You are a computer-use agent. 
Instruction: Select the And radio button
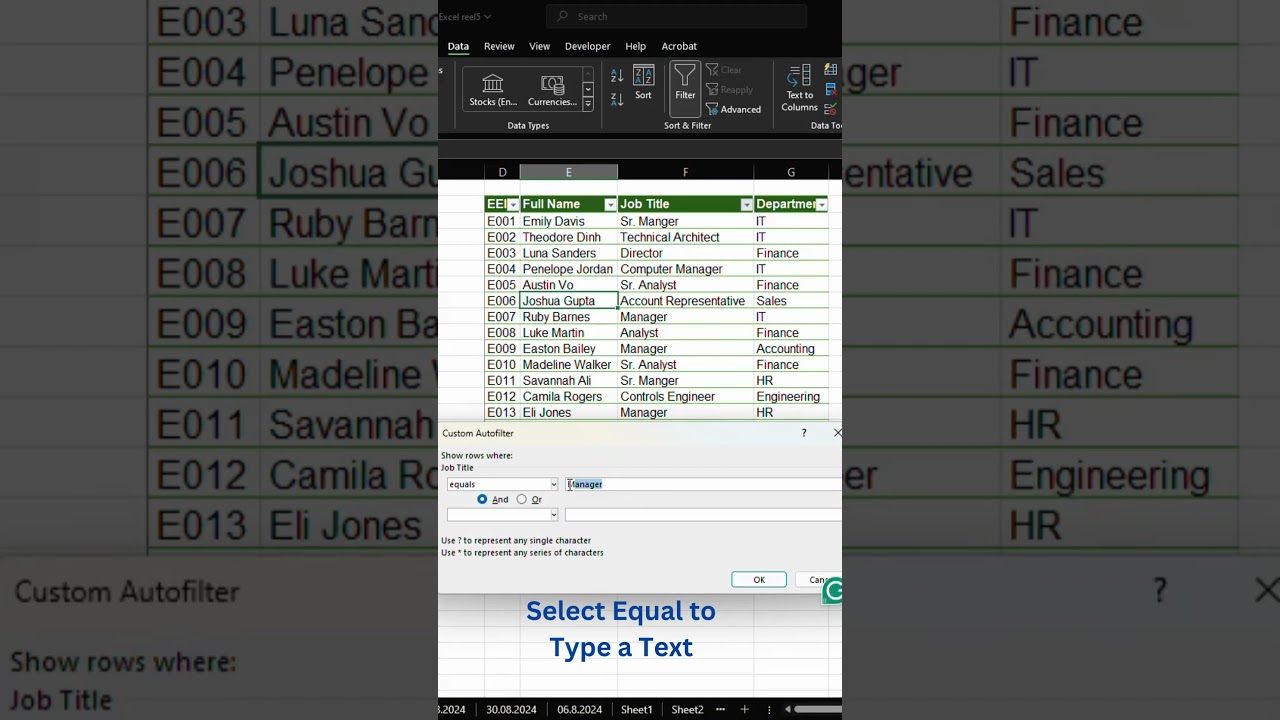(482, 499)
